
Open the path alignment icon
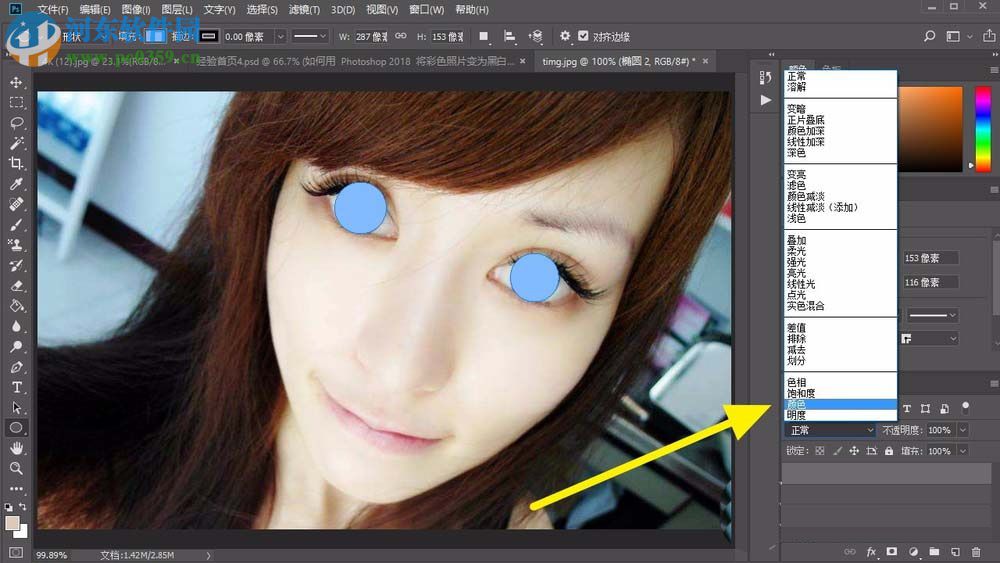(x=510, y=36)
